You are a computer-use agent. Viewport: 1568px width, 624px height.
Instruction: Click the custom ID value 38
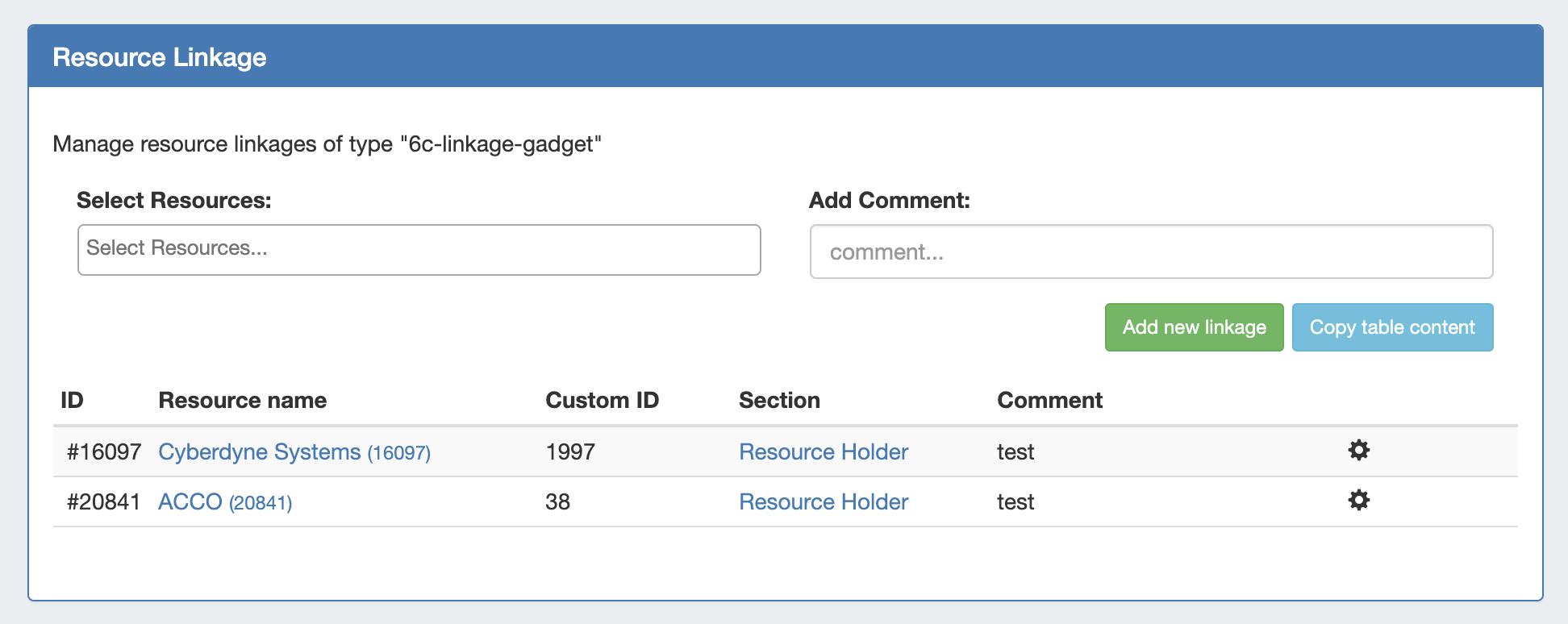click(557, 501)
